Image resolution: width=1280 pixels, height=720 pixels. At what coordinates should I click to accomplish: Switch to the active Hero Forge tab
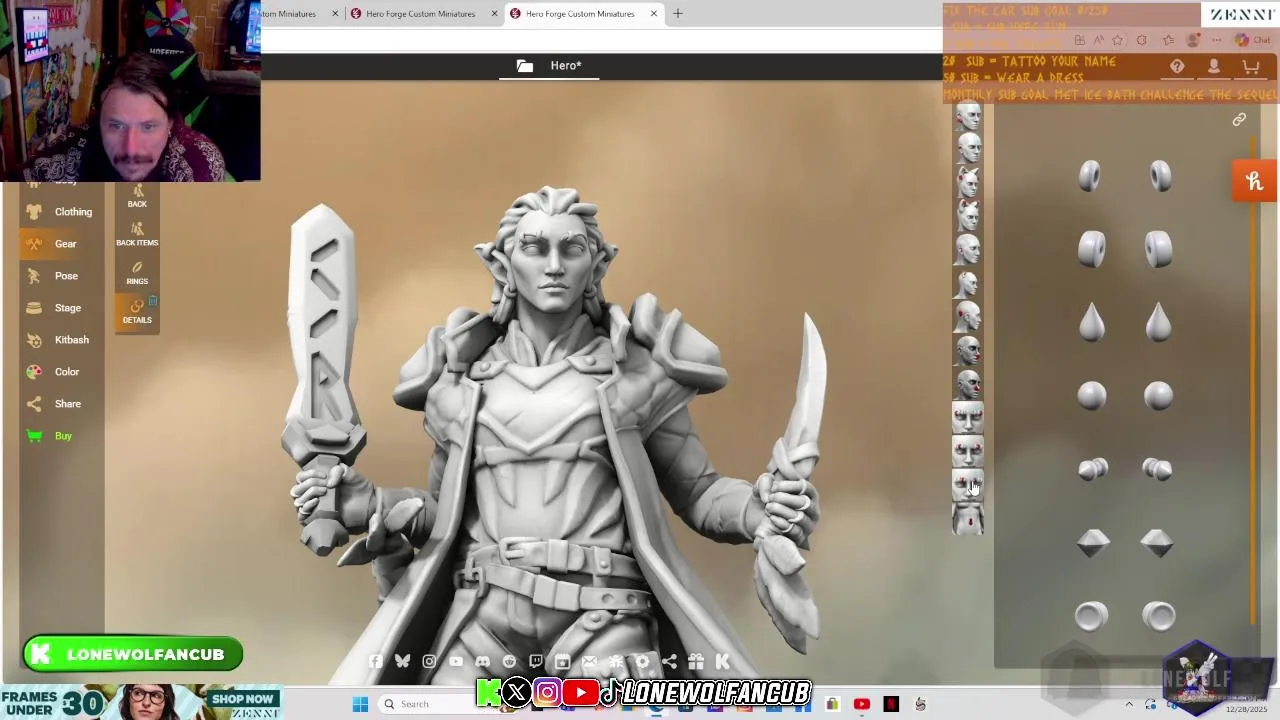click(582, 14)
